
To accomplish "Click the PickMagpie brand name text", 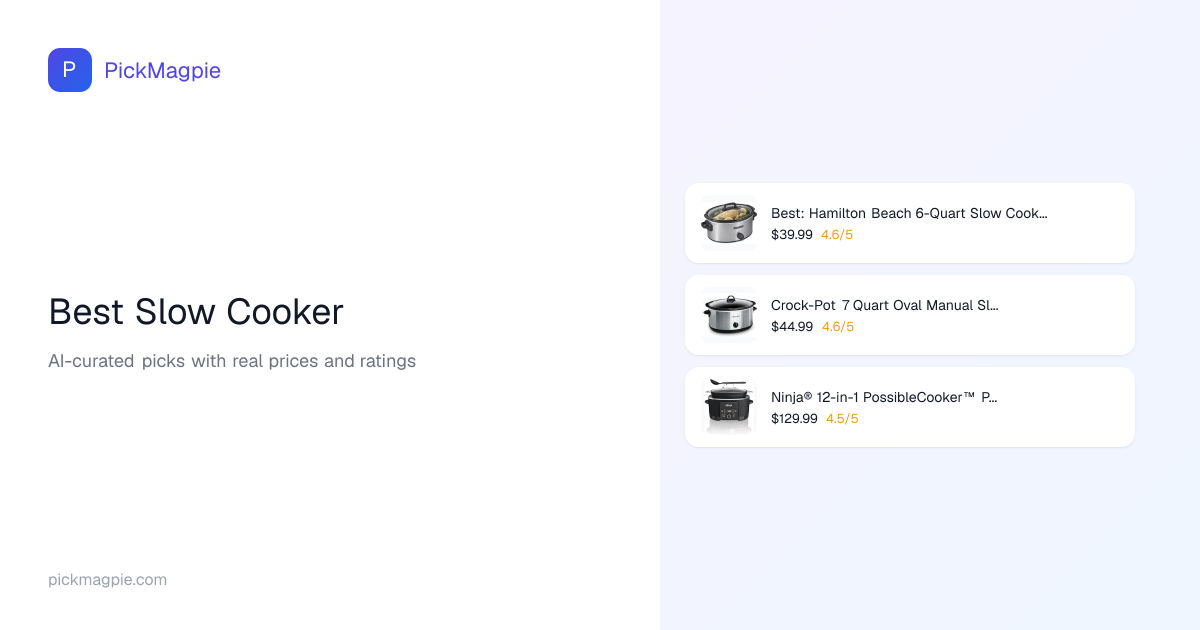I will tap(162, 70).
